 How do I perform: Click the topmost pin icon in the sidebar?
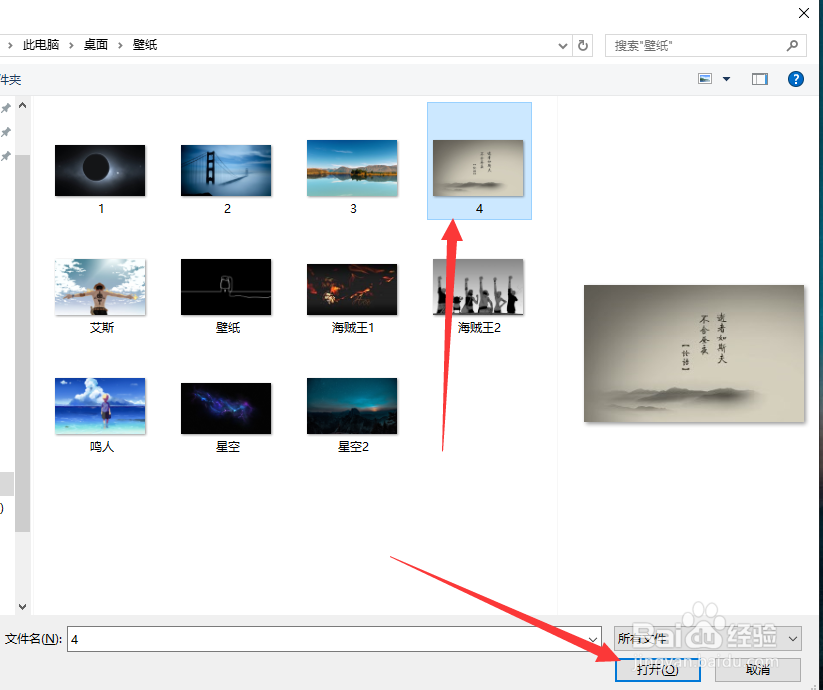5,108
